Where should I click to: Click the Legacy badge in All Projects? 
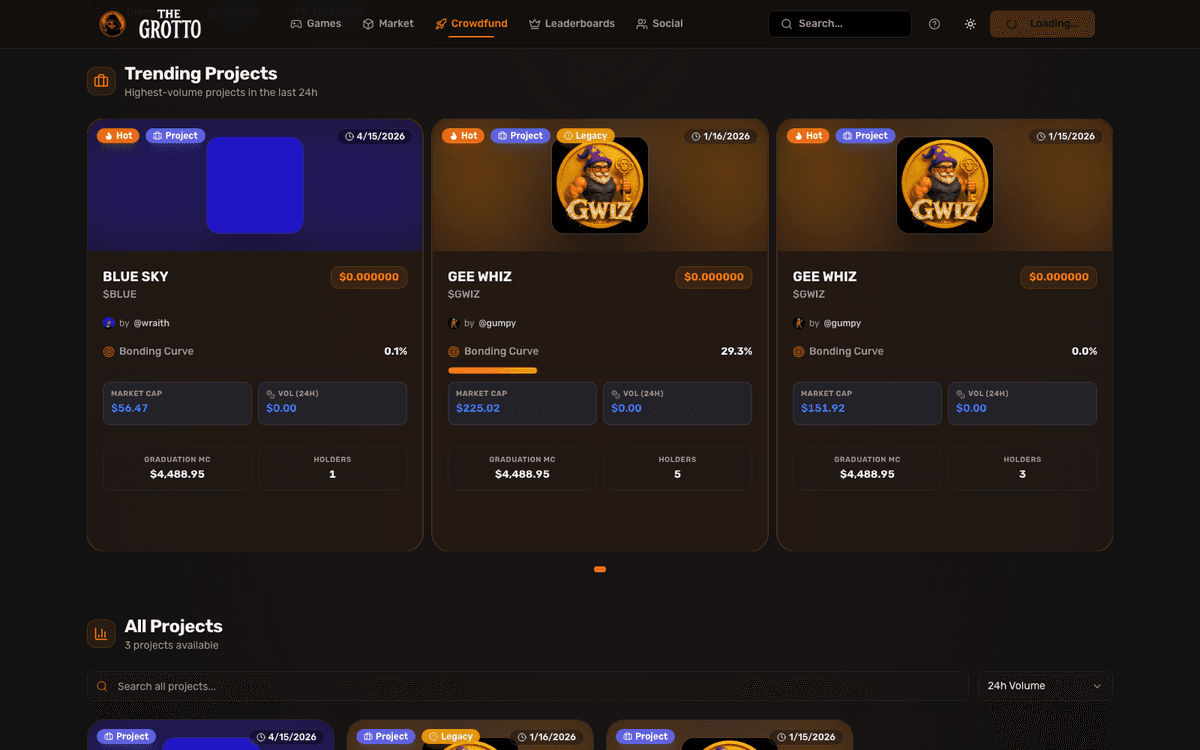451,737
